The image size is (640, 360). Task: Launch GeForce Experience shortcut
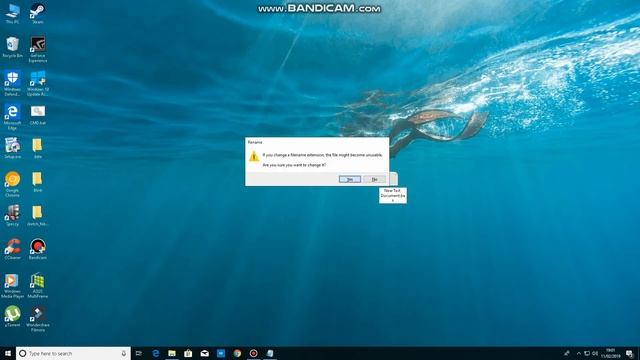[38, 49]
